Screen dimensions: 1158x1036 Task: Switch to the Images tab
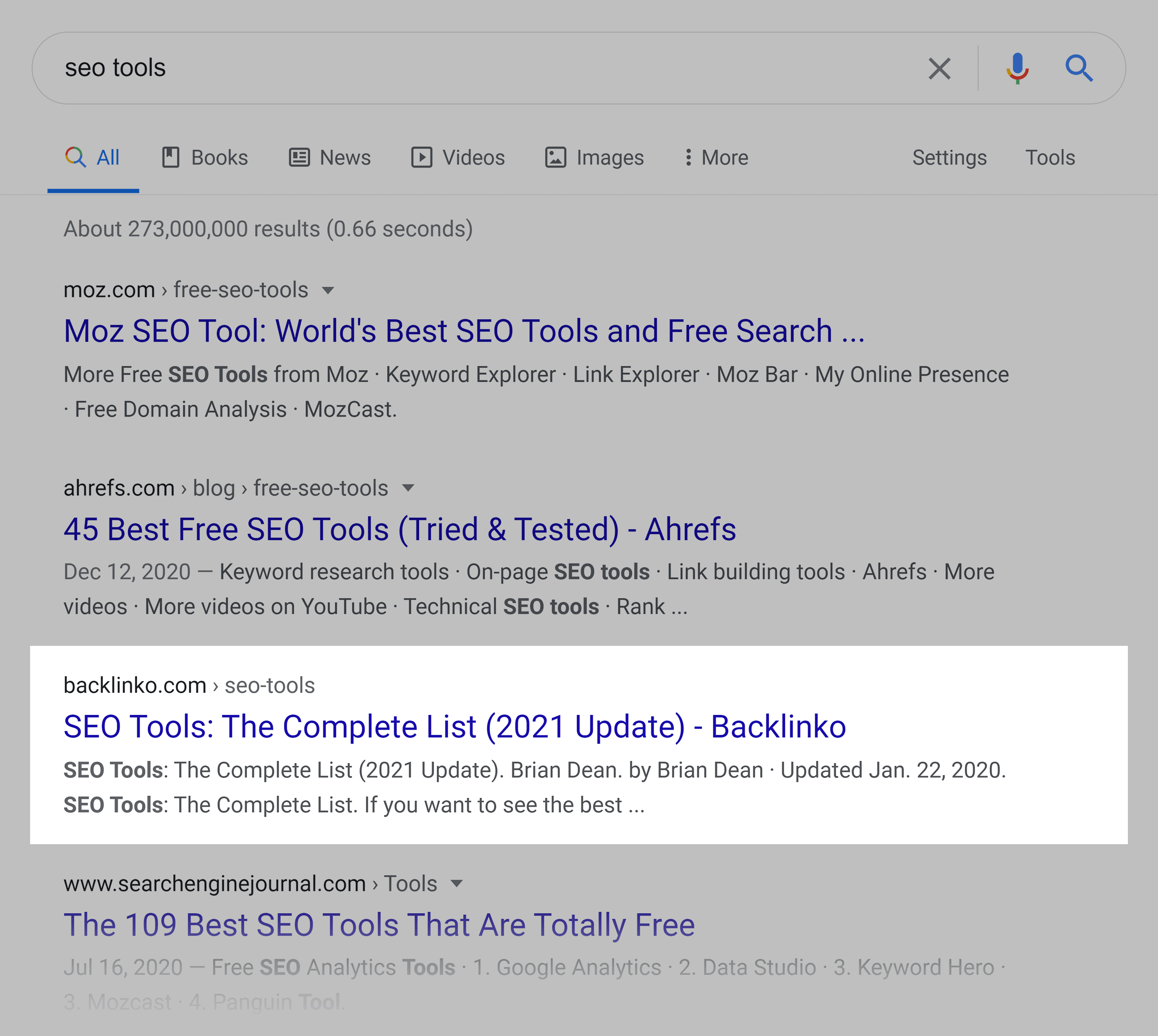click(x=595, y=158)
